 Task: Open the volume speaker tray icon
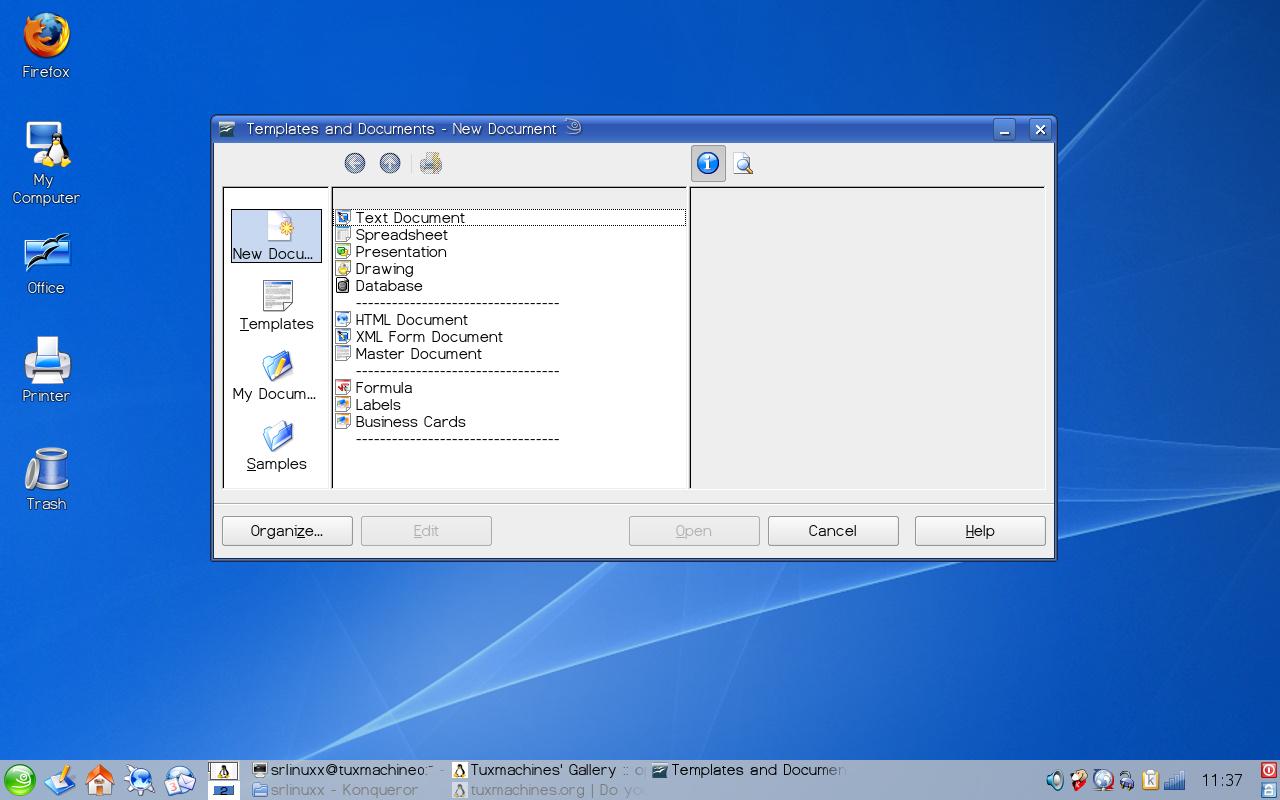(1055, 780)
